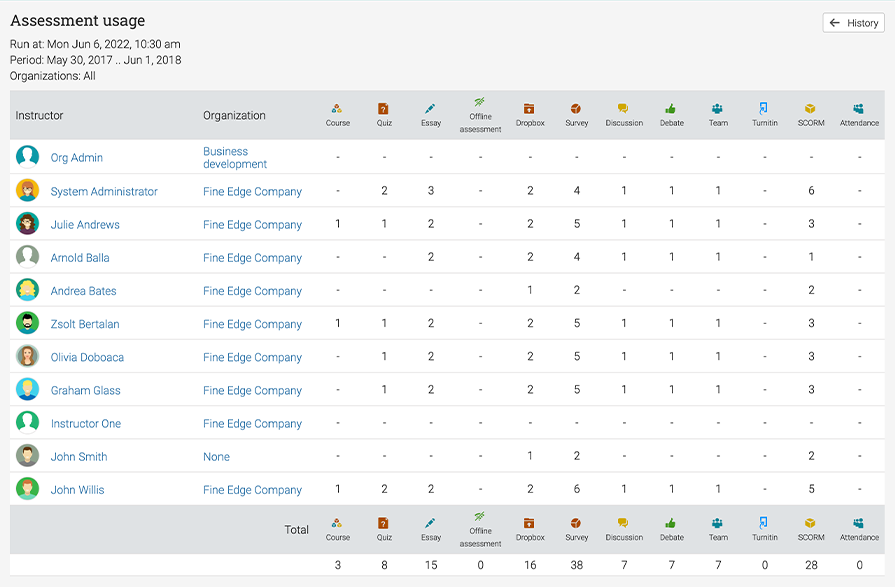Click John Smith's avatar picture
The width and height of the screenshot is (895, 587).
point(25,456)
